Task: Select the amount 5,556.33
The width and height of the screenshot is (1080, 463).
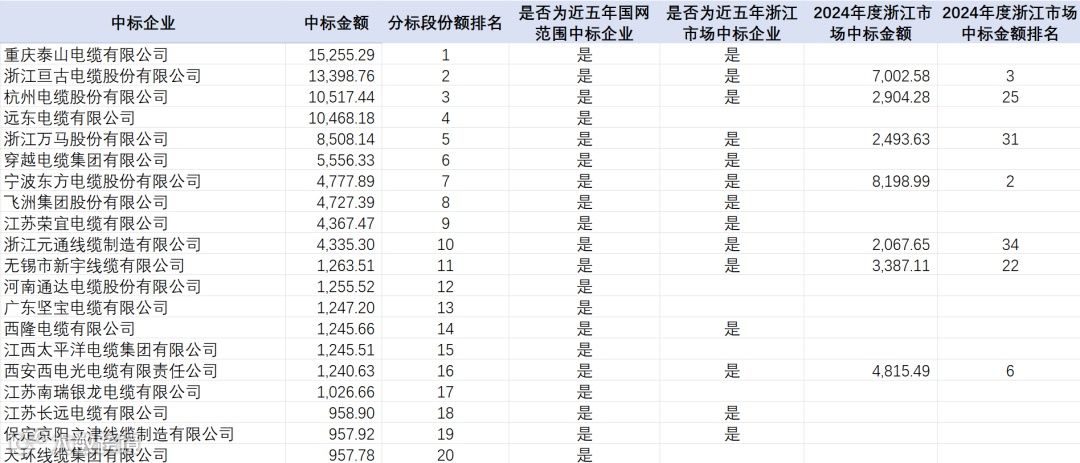Action: pos(346,161)
